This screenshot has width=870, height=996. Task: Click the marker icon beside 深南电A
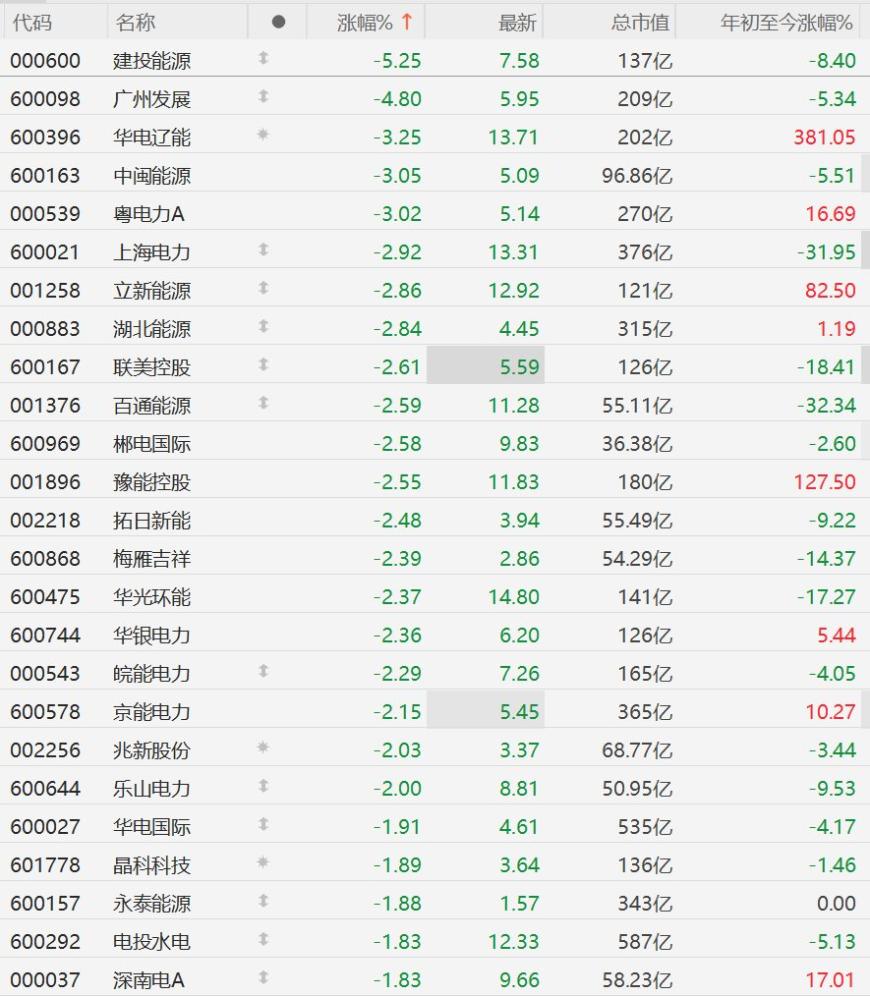(x=264, y=978)
